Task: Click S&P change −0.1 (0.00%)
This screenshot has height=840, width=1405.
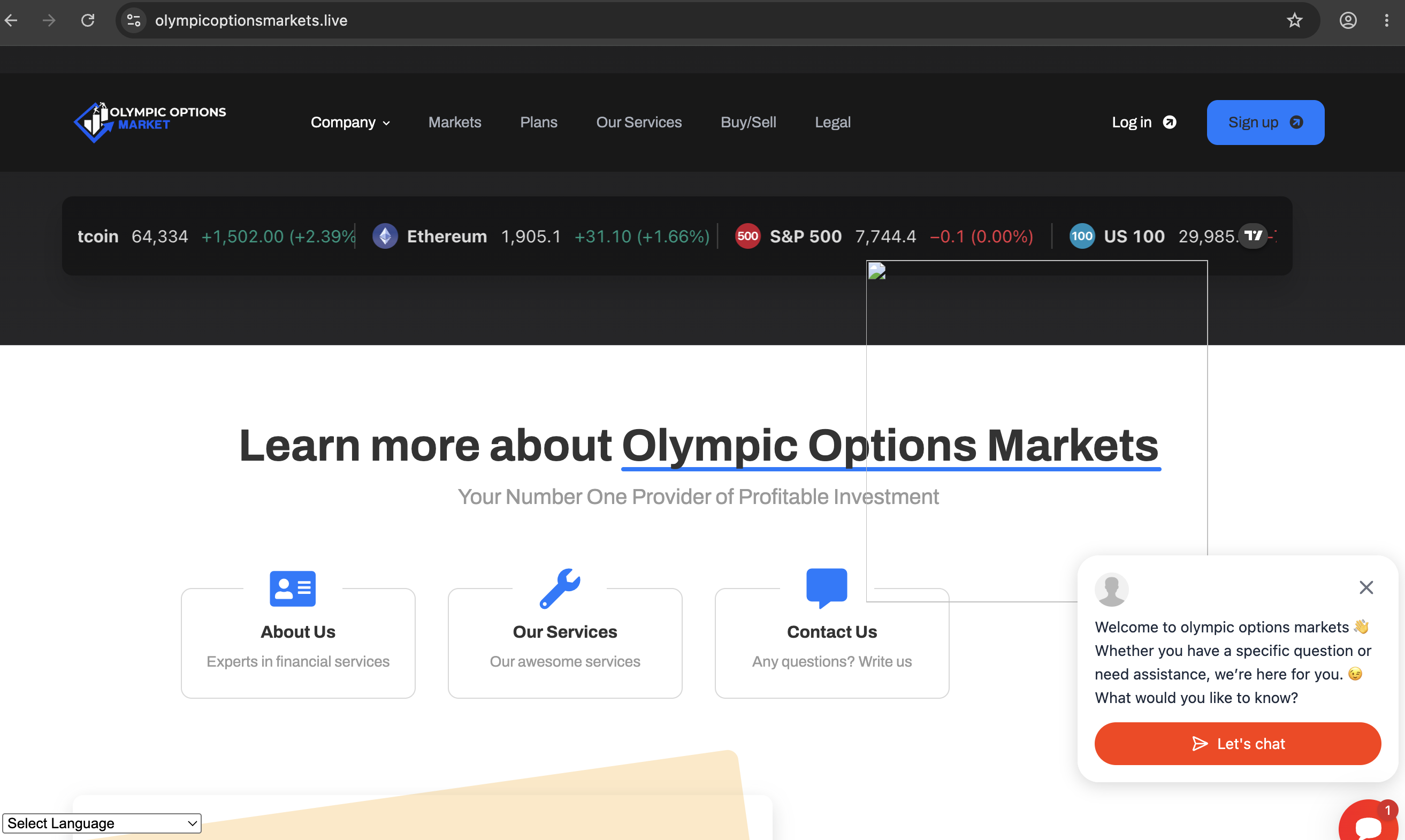Action: tap(982, 236)
